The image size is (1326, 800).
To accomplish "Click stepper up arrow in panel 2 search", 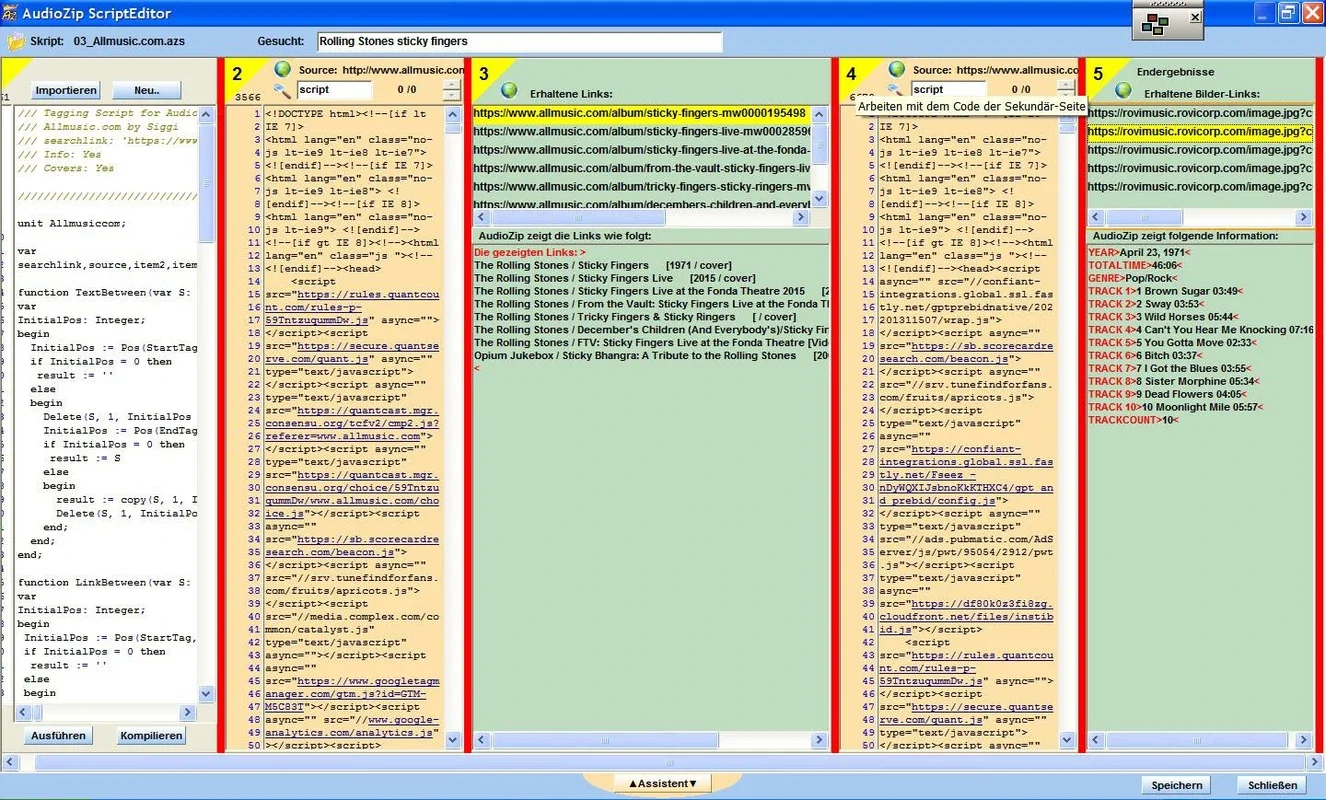I will point(452,85).
